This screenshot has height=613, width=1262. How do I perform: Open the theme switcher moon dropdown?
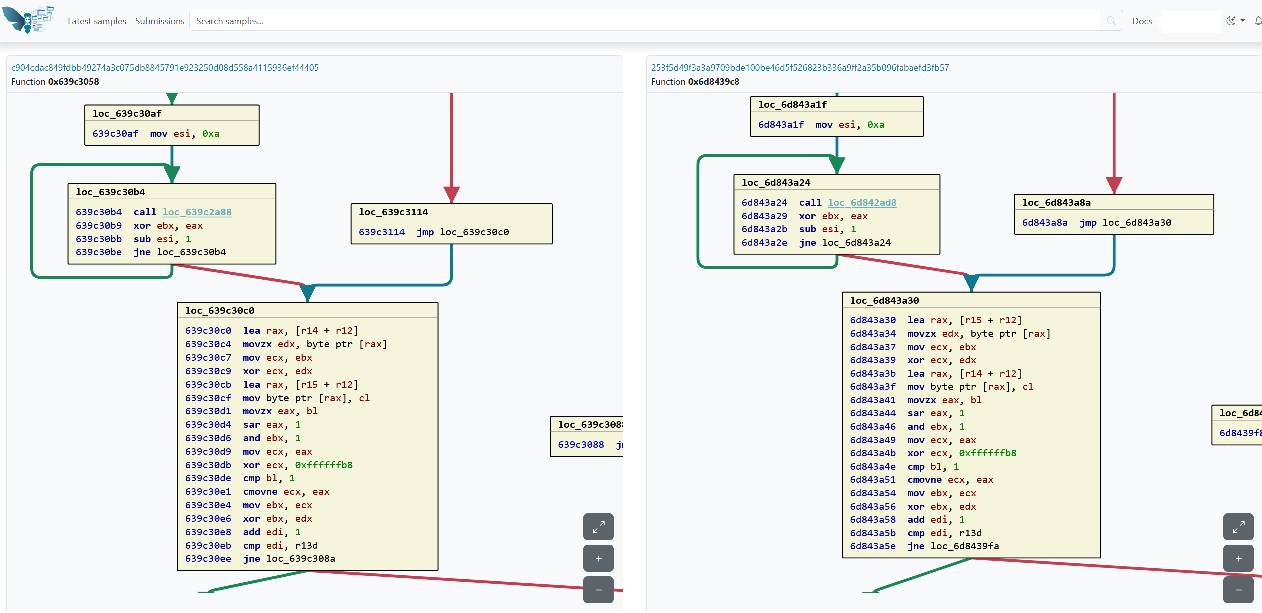pyautogui.click(x=1235, y=21)
